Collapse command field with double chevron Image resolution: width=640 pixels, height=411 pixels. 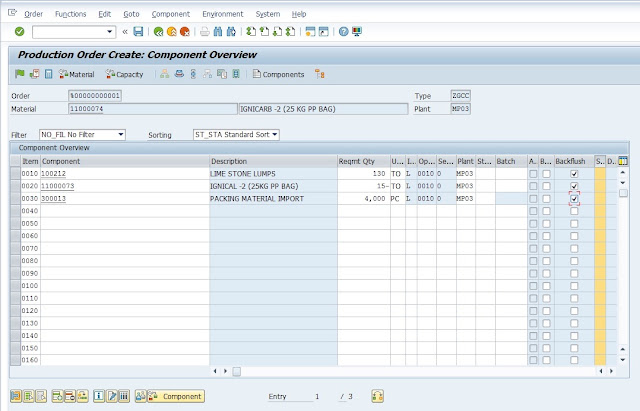125,31
